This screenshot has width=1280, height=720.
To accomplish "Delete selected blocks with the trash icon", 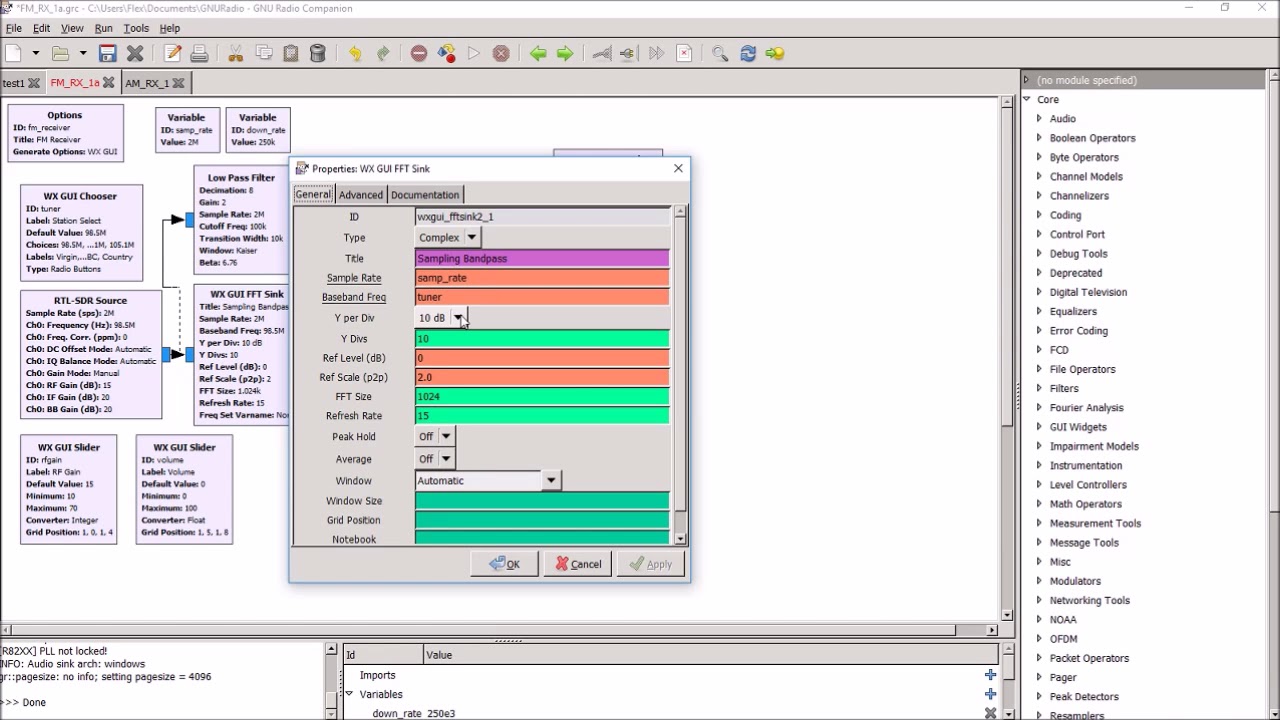I will (x=318, y=53).
